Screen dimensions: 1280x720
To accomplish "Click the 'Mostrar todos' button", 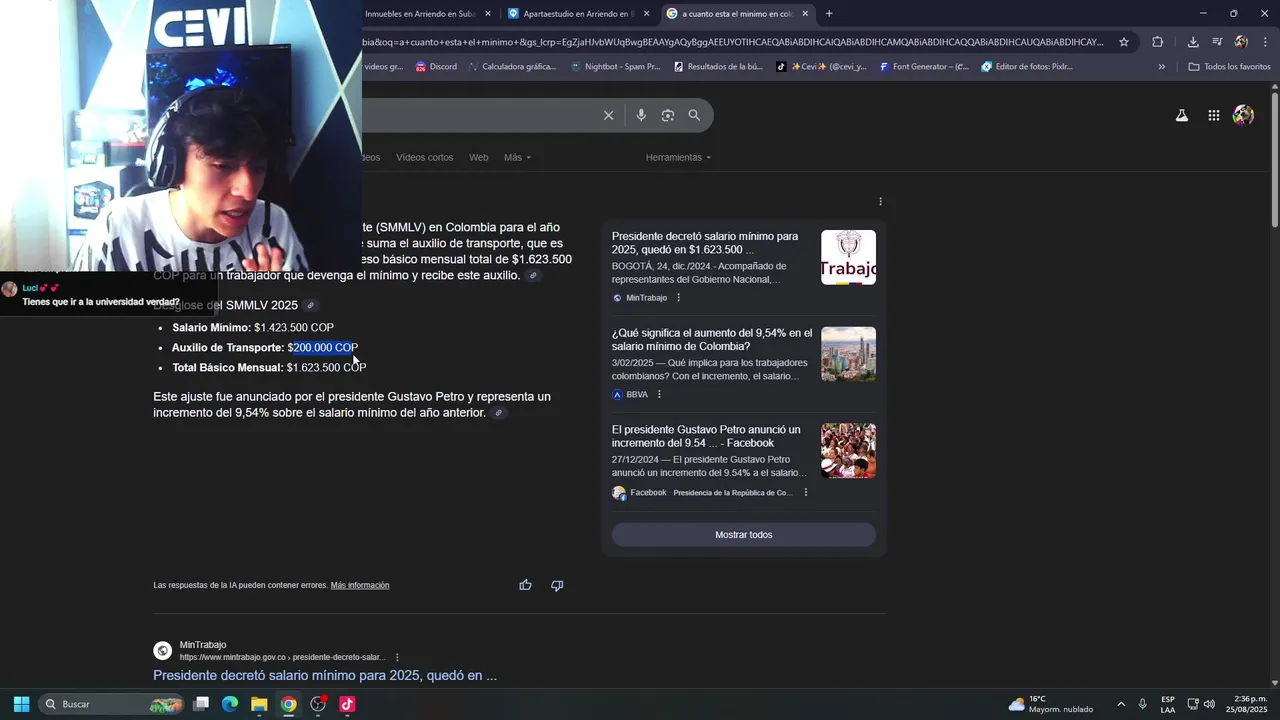I will pos(744,535).
